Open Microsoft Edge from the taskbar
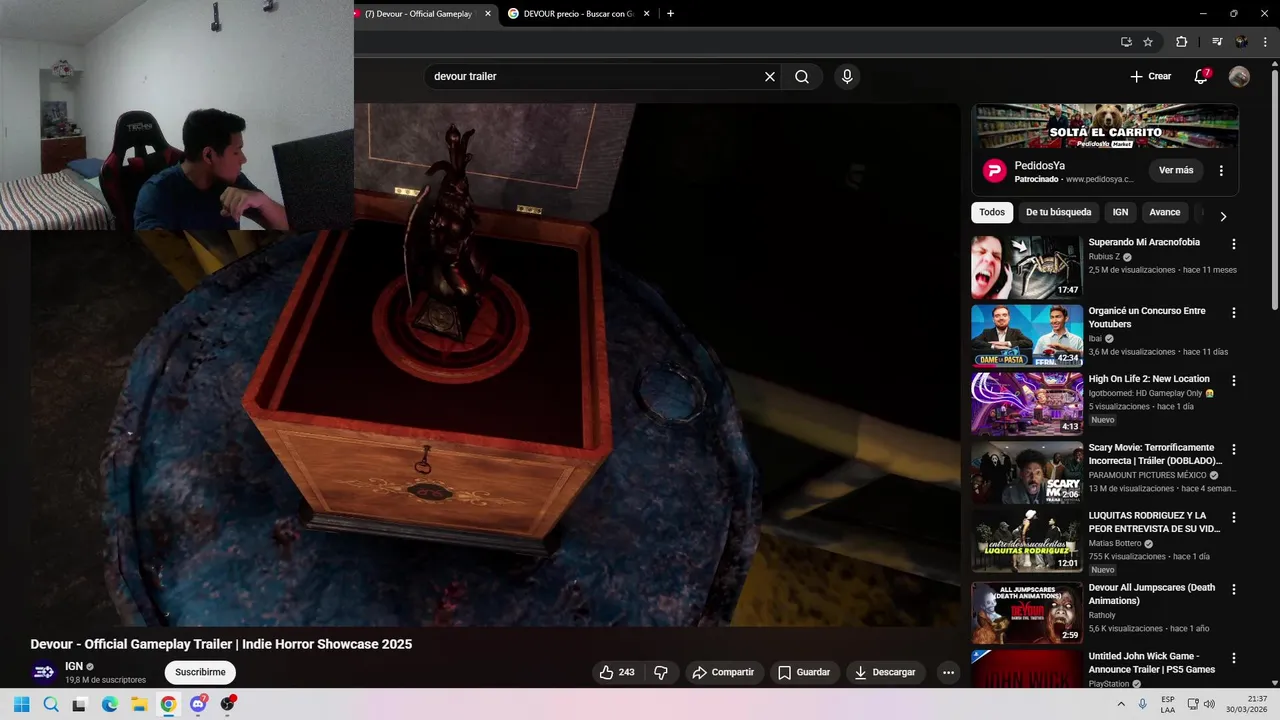1280x720 pixels. [110, 704]
